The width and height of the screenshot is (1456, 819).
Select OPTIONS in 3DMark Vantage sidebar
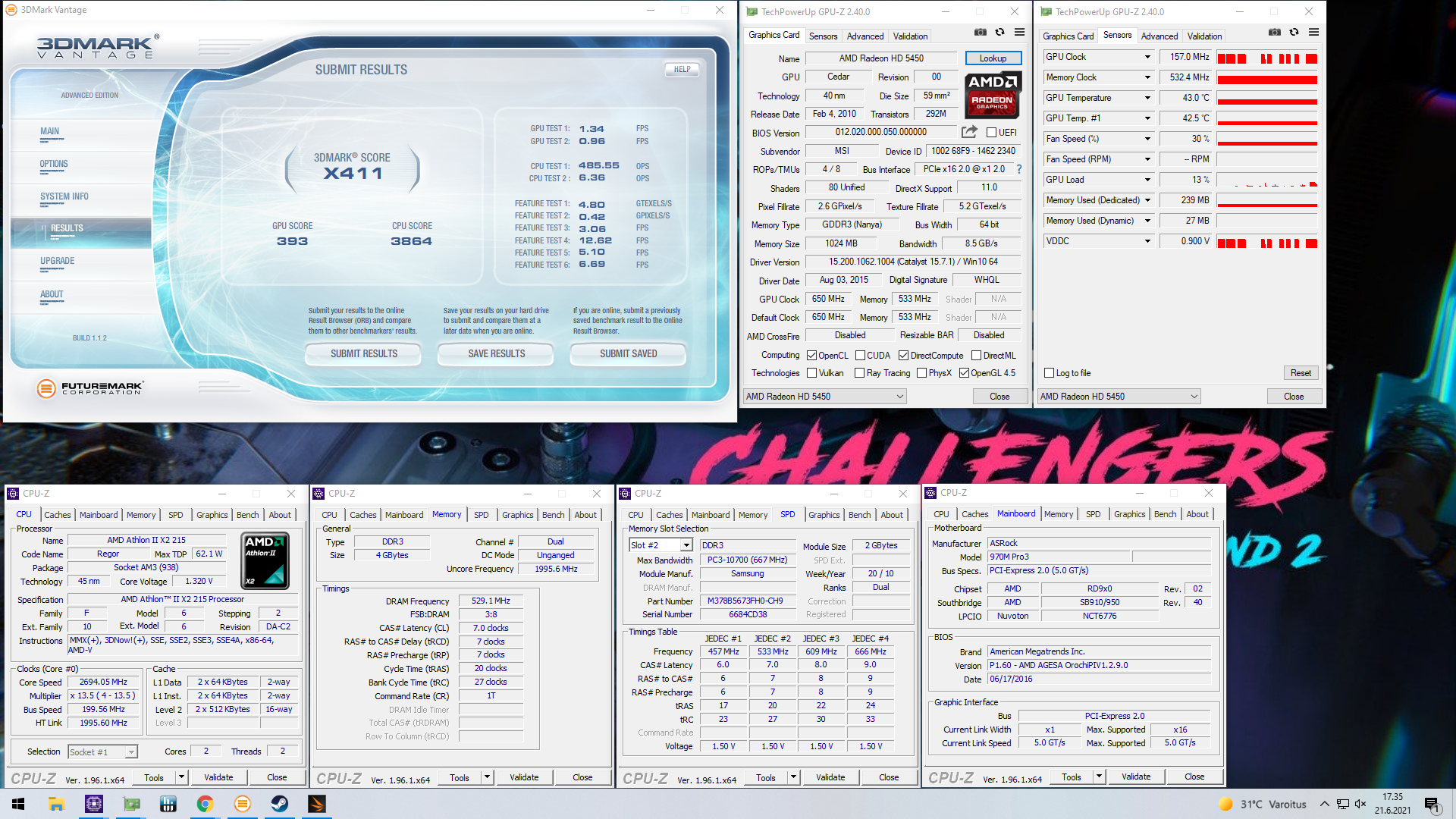pos(54,164)
